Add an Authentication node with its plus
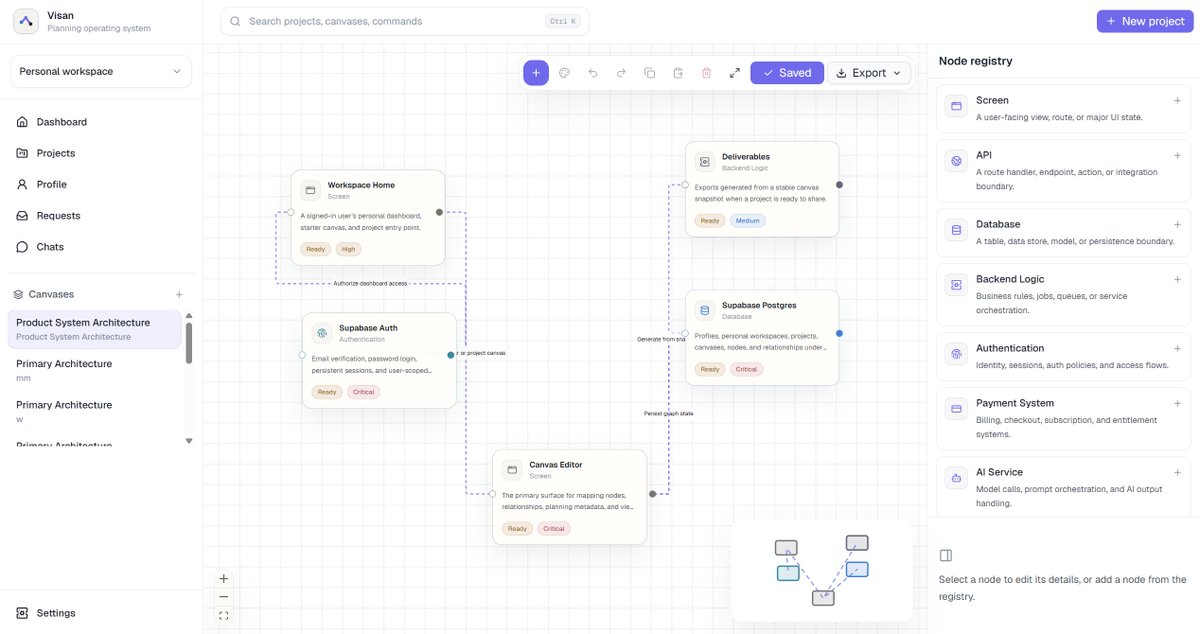 click(x=1177, y=348)
